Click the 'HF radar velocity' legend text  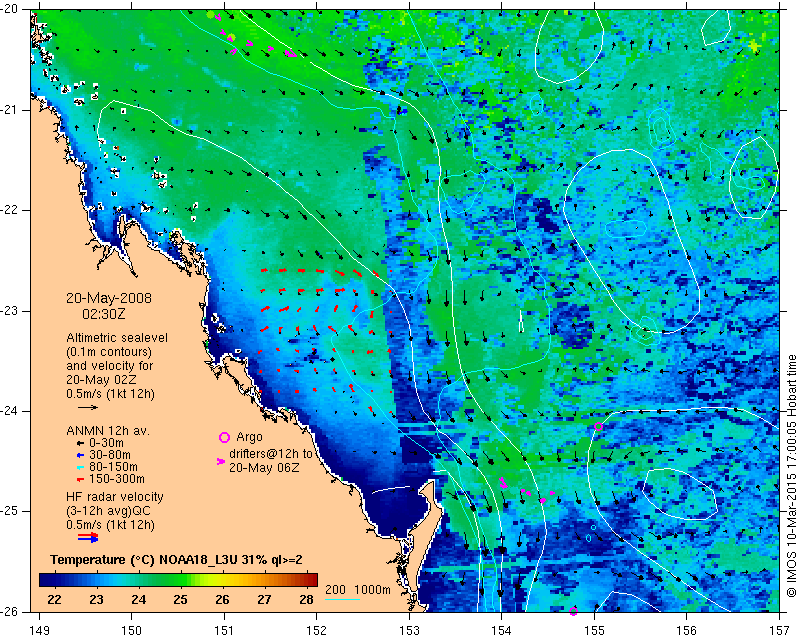(x=115, y=497)
